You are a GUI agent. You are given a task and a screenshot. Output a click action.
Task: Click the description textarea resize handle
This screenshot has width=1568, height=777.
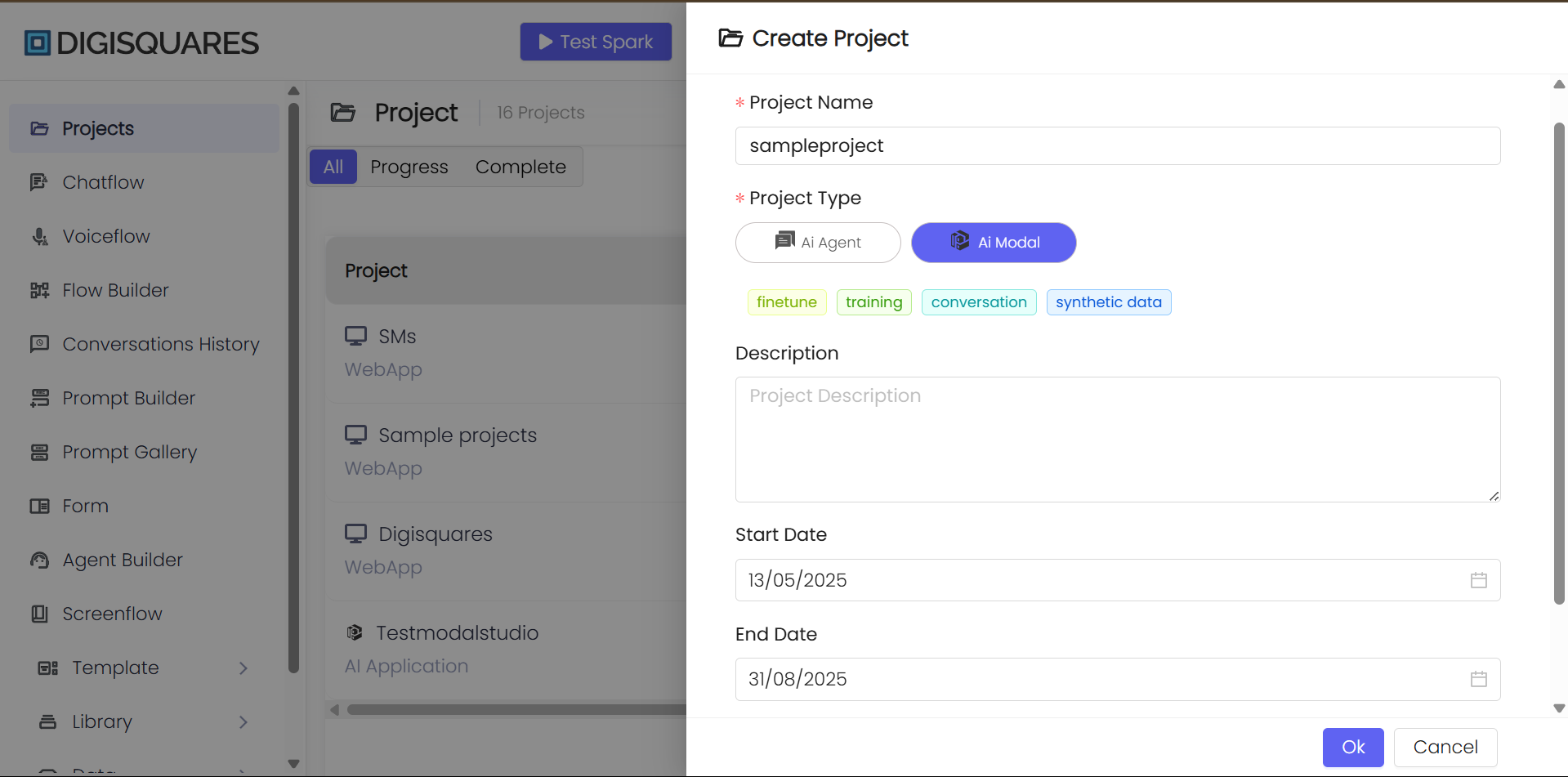tap(1494, 496)
